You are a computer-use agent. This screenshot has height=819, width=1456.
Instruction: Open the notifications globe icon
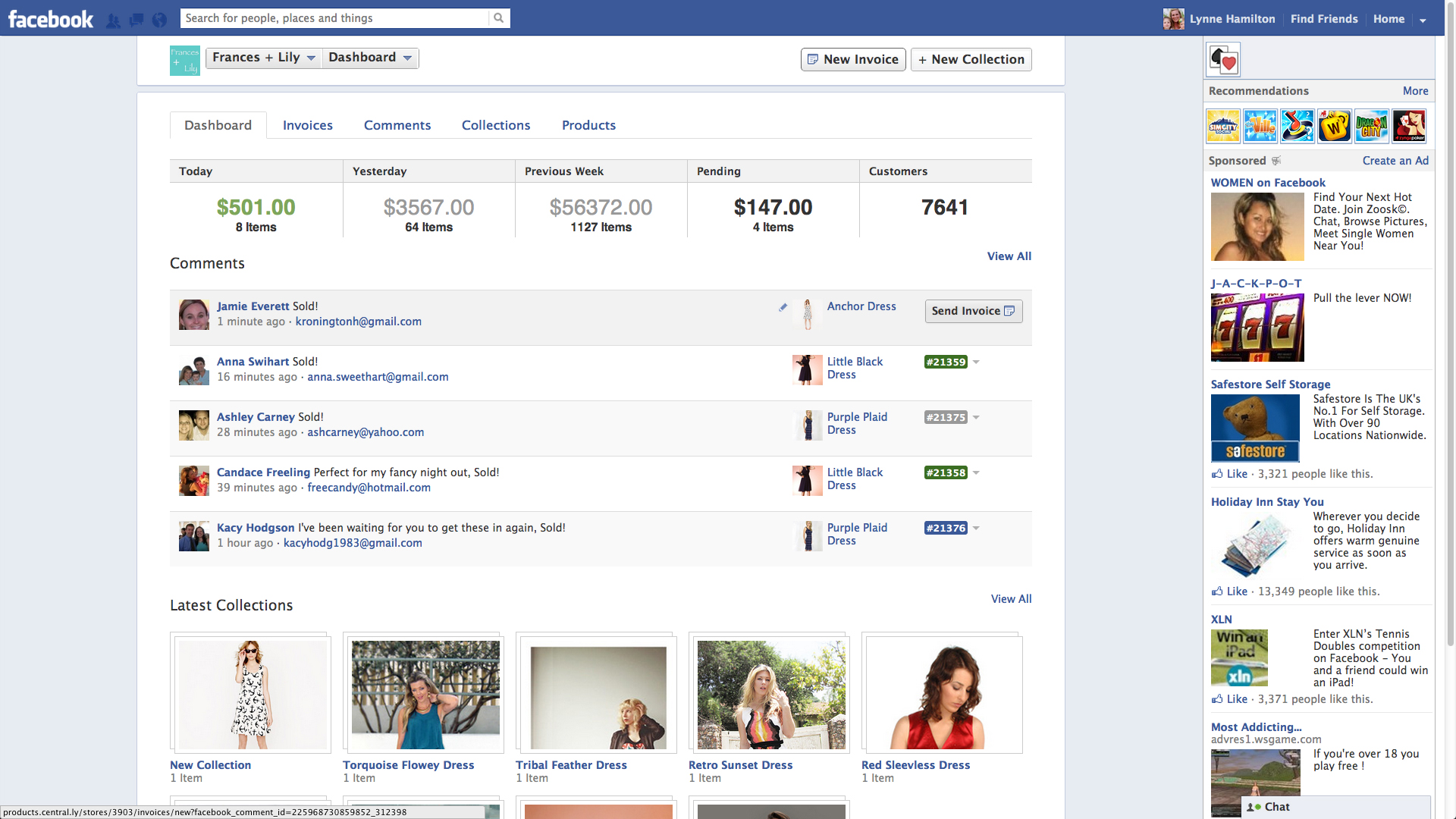click(159, 20)
